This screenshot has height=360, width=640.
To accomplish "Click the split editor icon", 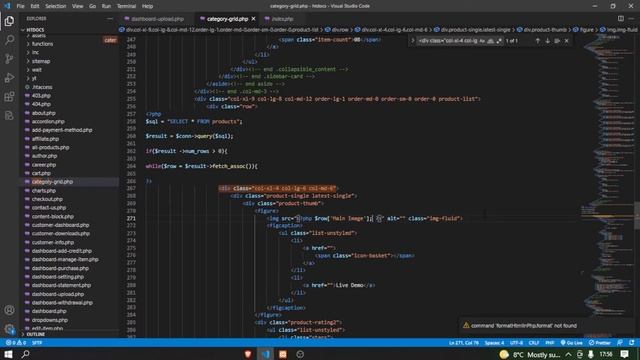I will (x=620, y=18).
